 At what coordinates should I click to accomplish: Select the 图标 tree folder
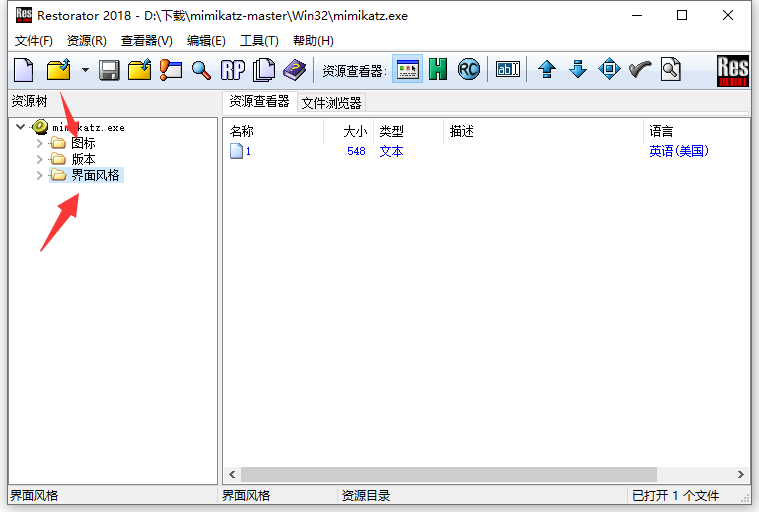[x=83, y=143]
